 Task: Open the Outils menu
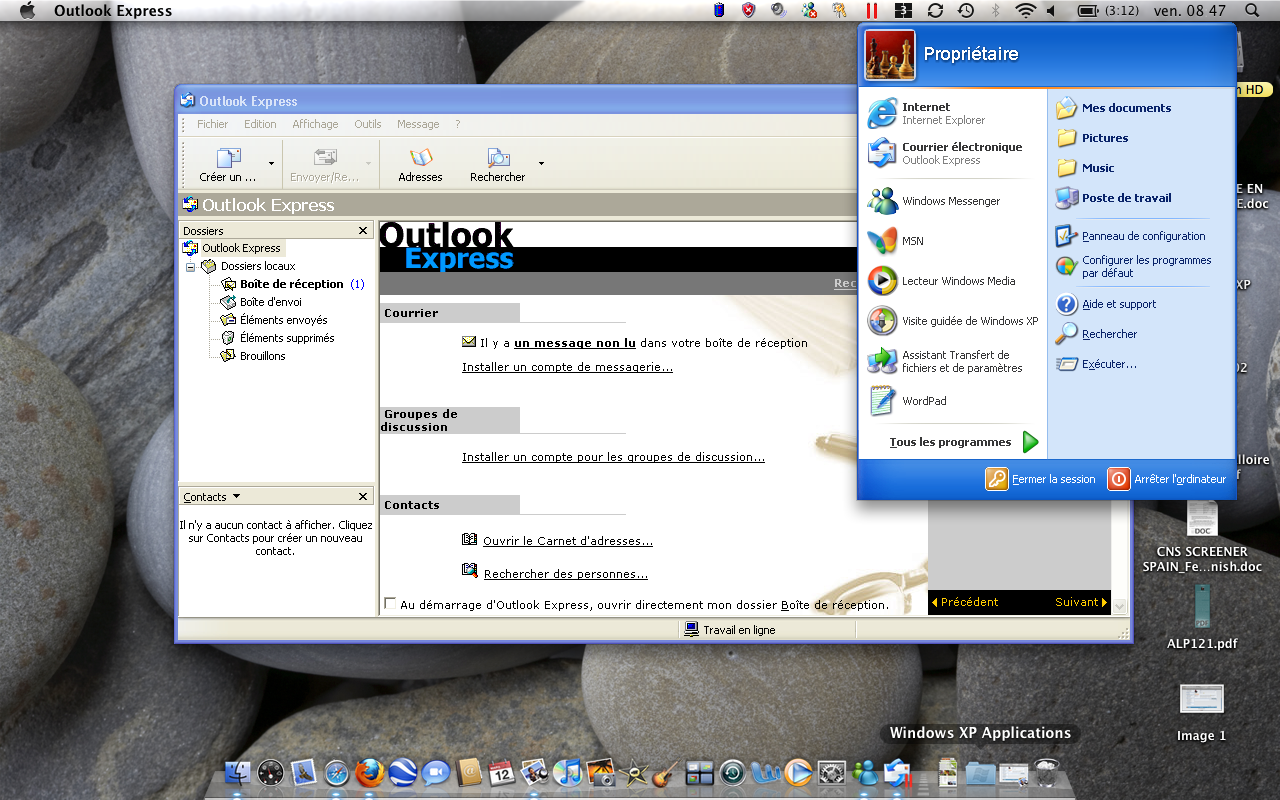click(x=367, y=124)
